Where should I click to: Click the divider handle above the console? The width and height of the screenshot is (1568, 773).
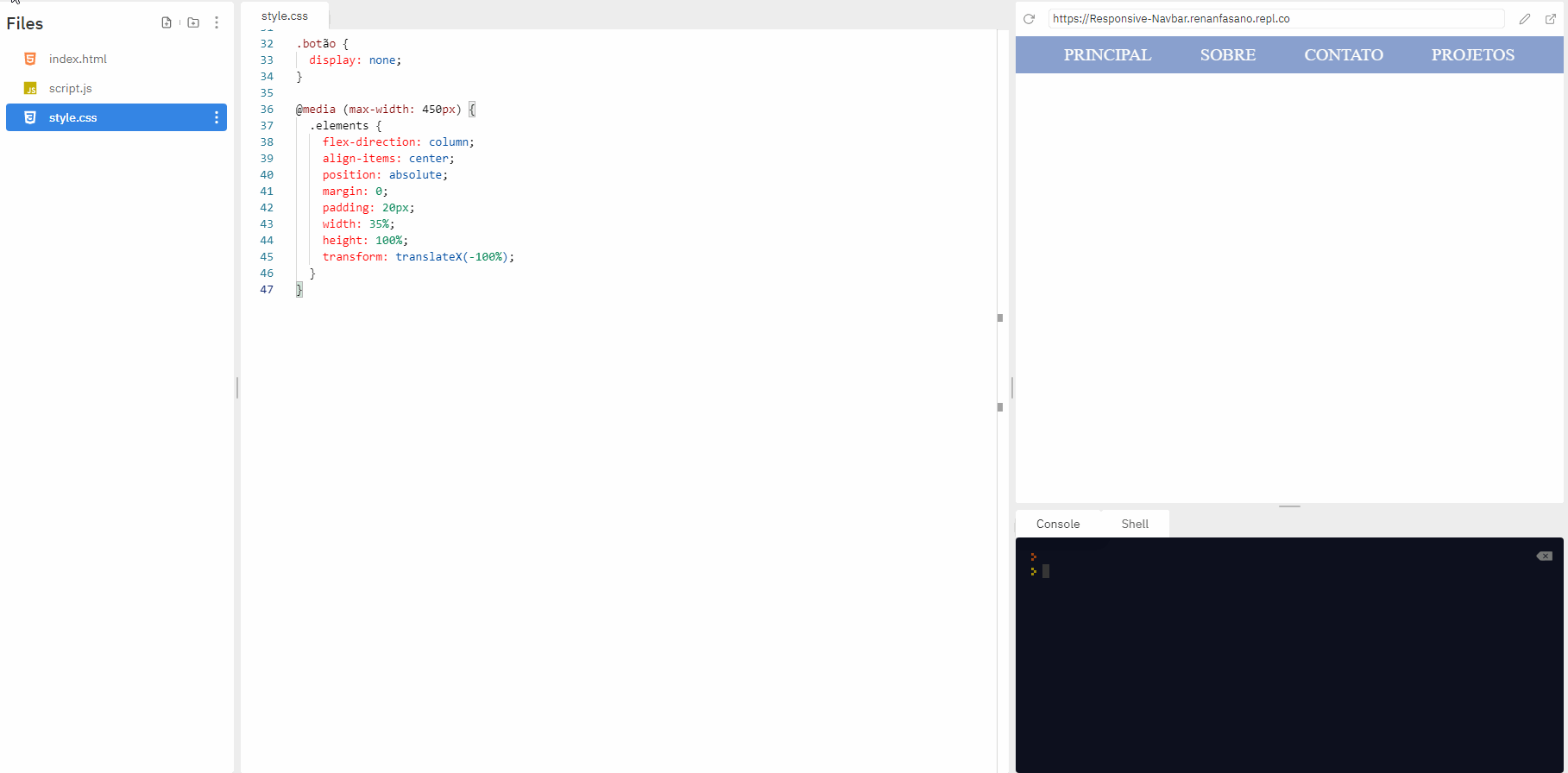tap(1289, 506)
